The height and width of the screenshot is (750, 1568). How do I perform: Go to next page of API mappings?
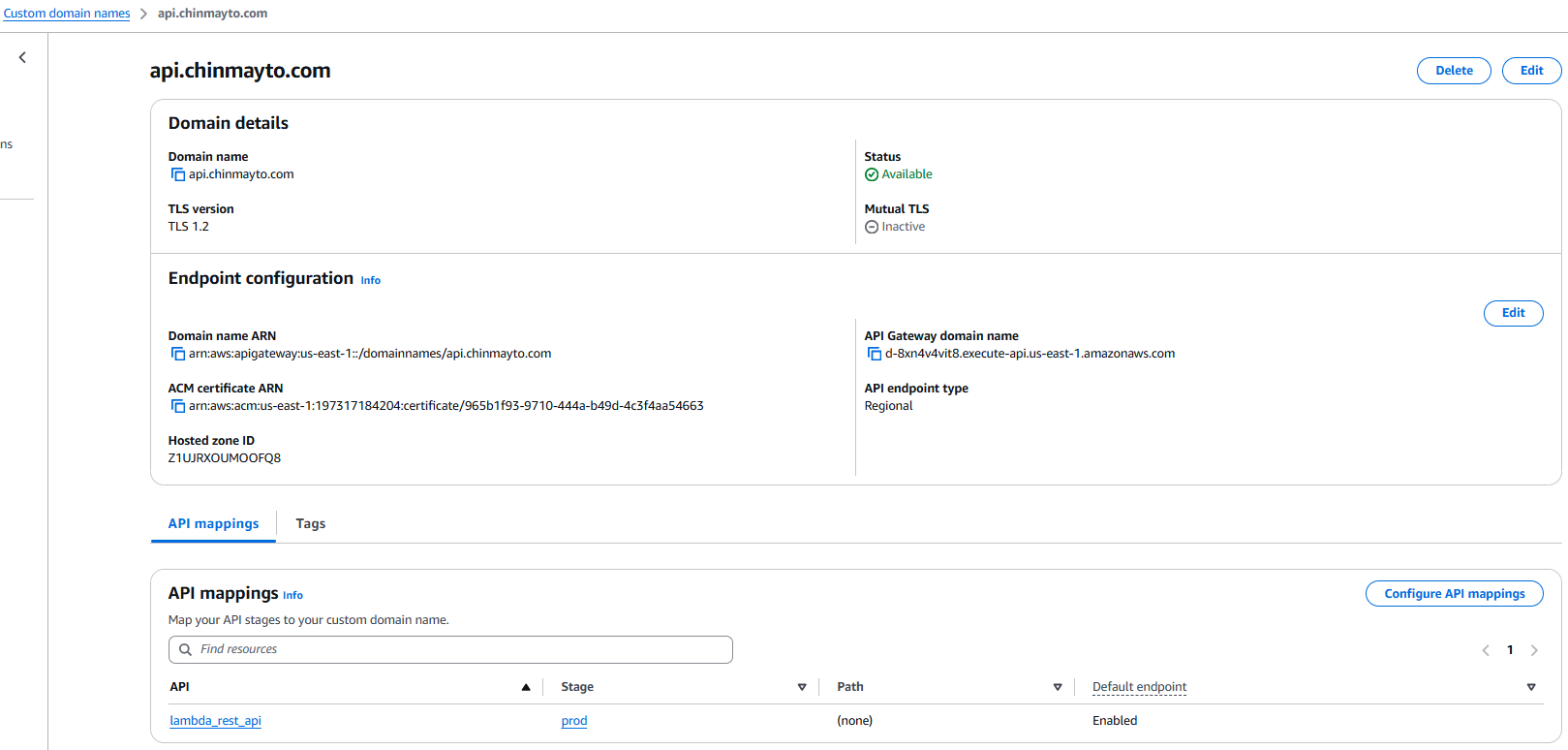pos(1534,650)
